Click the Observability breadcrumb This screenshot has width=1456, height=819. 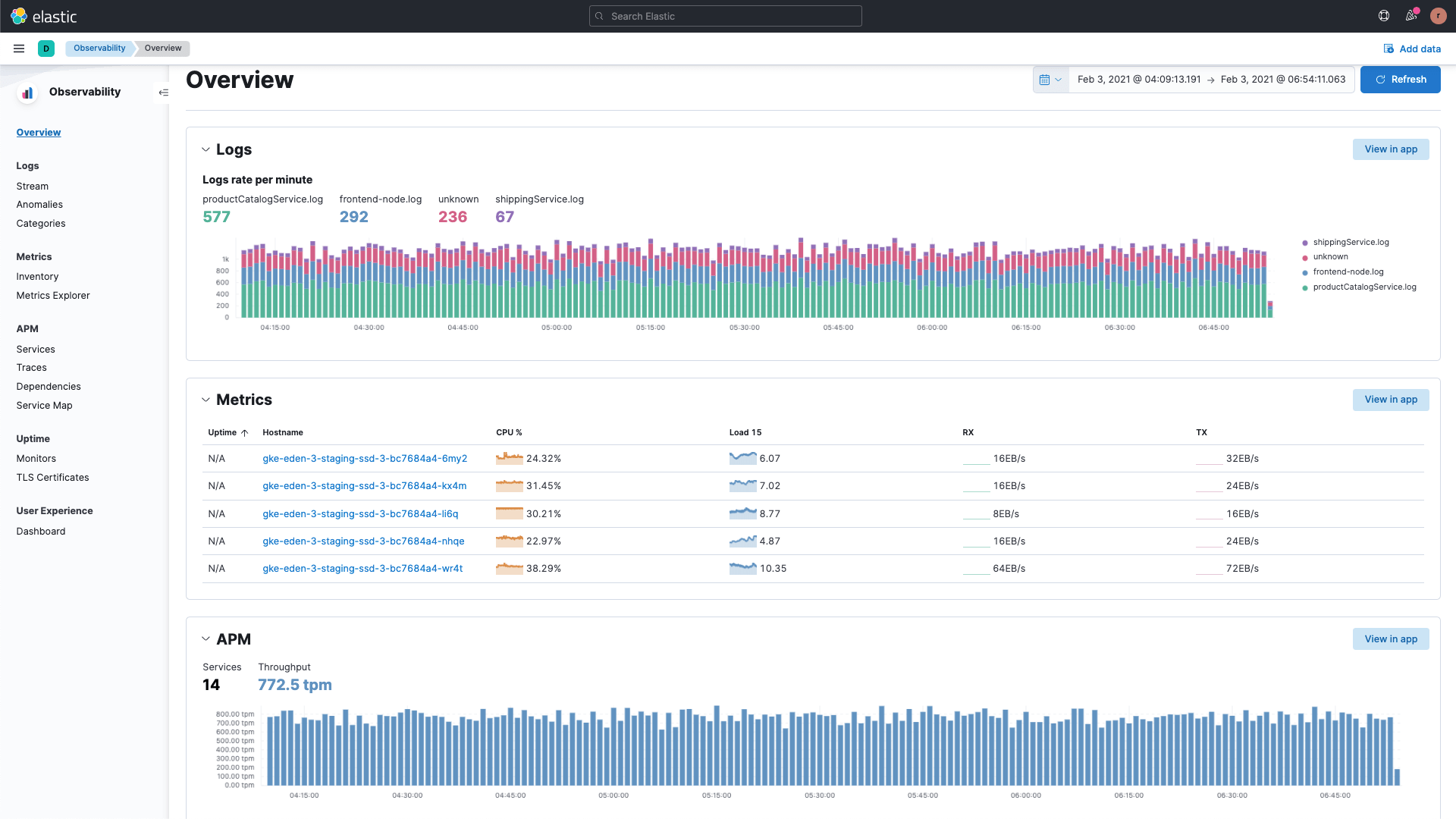pos(99,49)
